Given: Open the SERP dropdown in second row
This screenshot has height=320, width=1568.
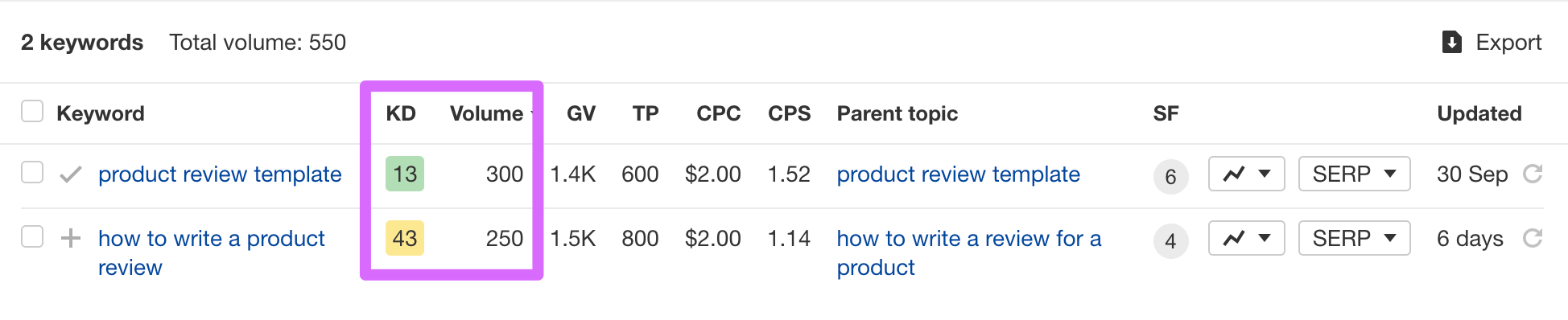Looking at the screenshot, I should [x=1354, y=238].
